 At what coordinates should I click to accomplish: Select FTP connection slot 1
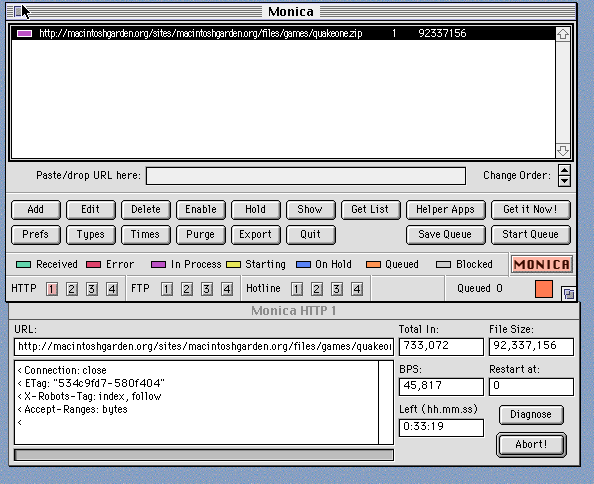(x=167, y=289)
